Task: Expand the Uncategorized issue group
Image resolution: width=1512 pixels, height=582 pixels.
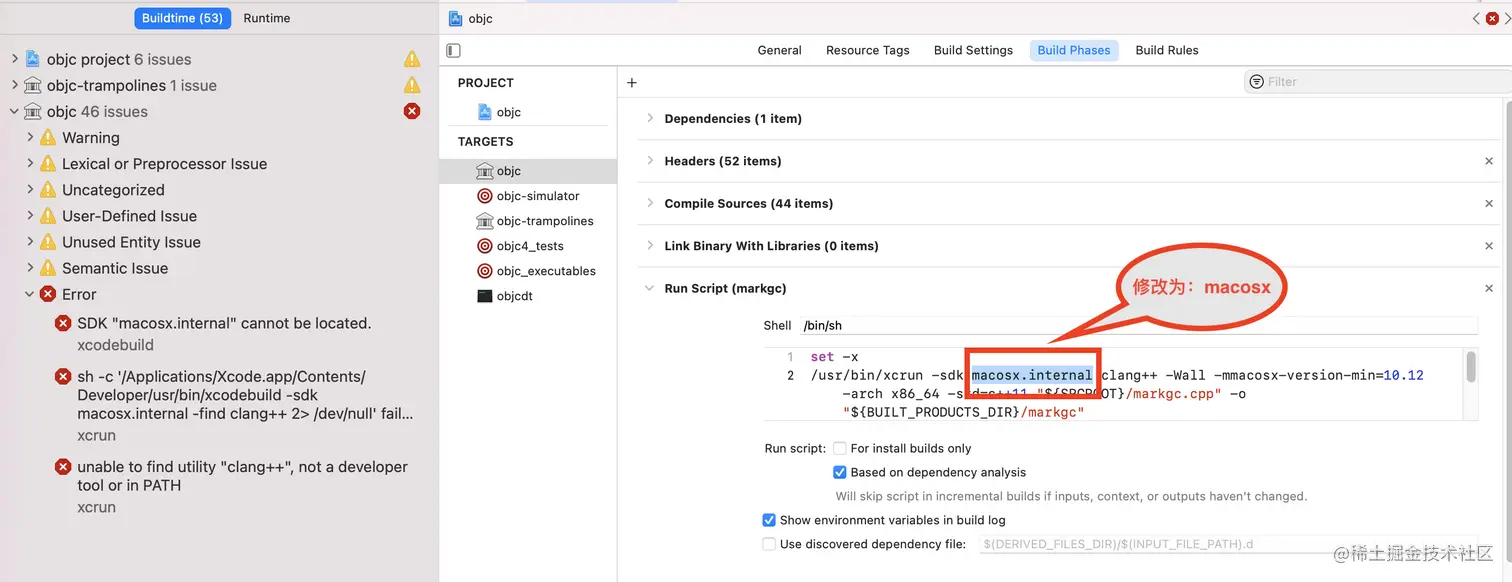Action: [31, 189]
